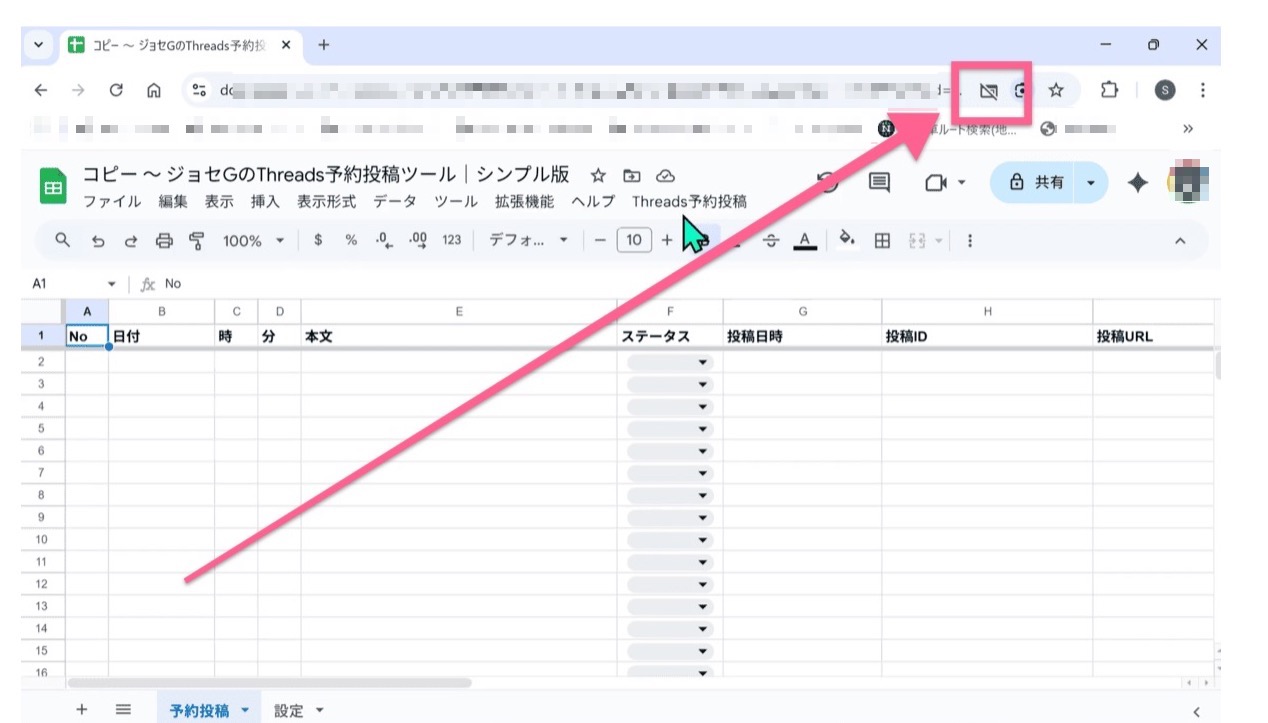Open the Meet call options arrow
The image size is (1268, 723).
[x=962, y=183]
